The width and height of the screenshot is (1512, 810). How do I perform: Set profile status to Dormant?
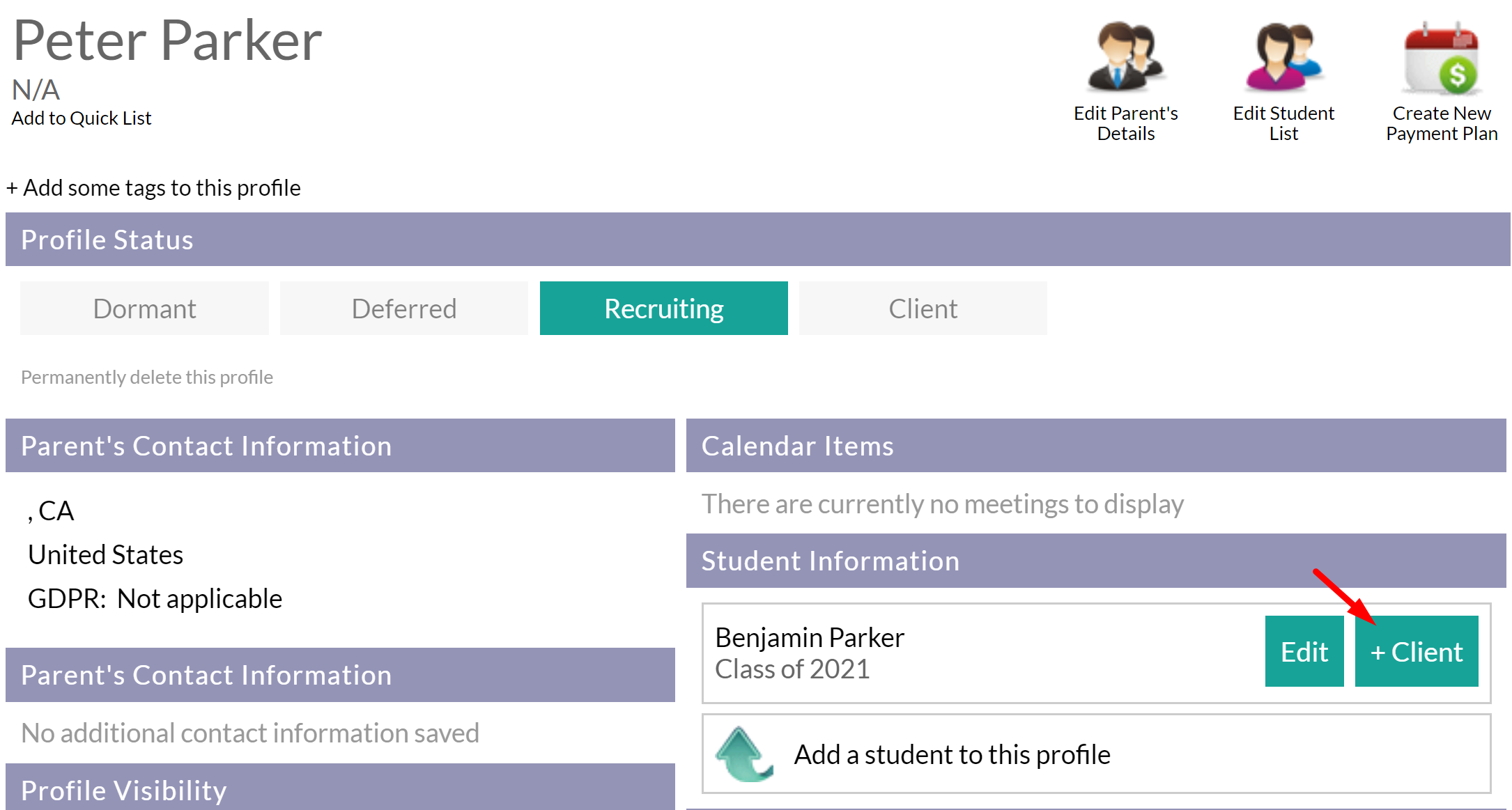click(x=144, y=309)
